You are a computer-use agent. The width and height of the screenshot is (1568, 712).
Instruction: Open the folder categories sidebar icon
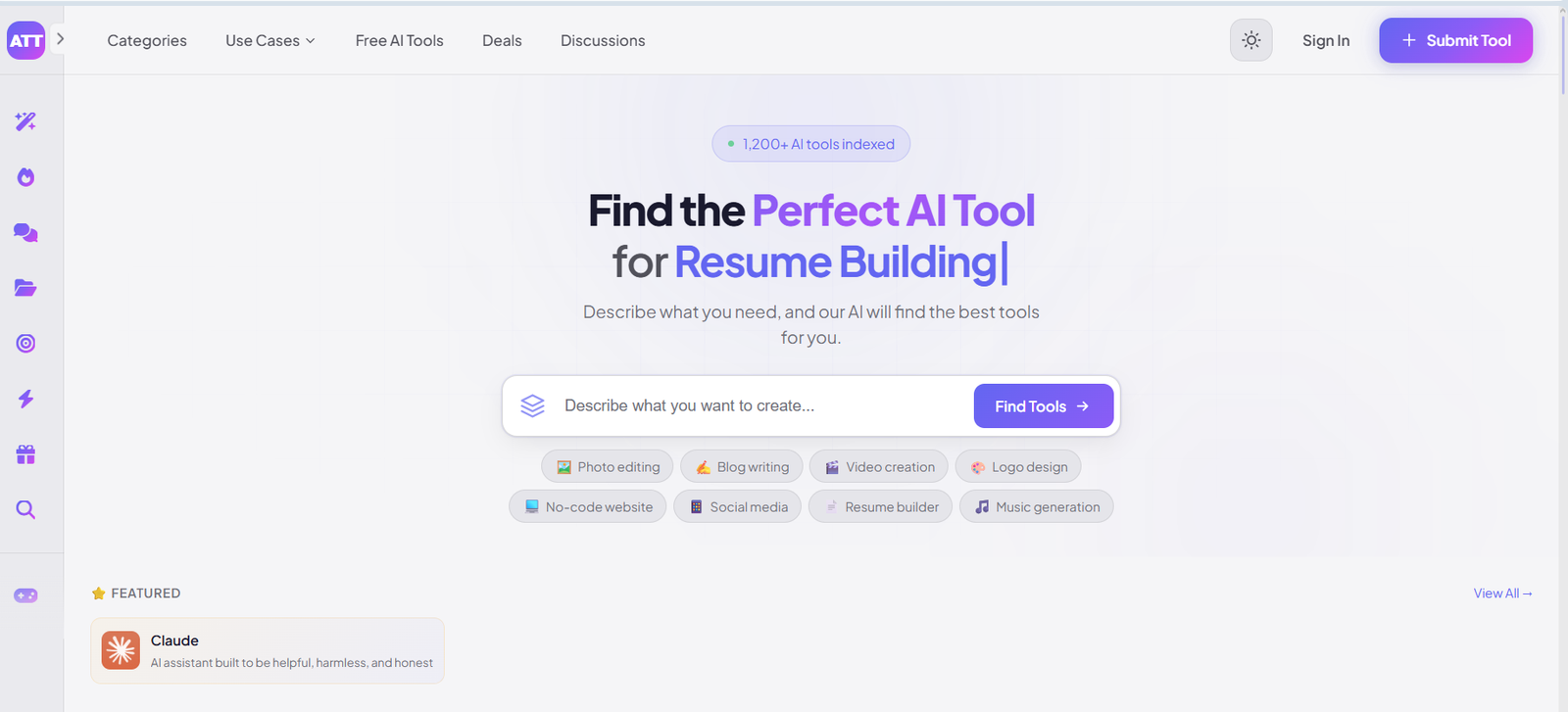[25, 288]
